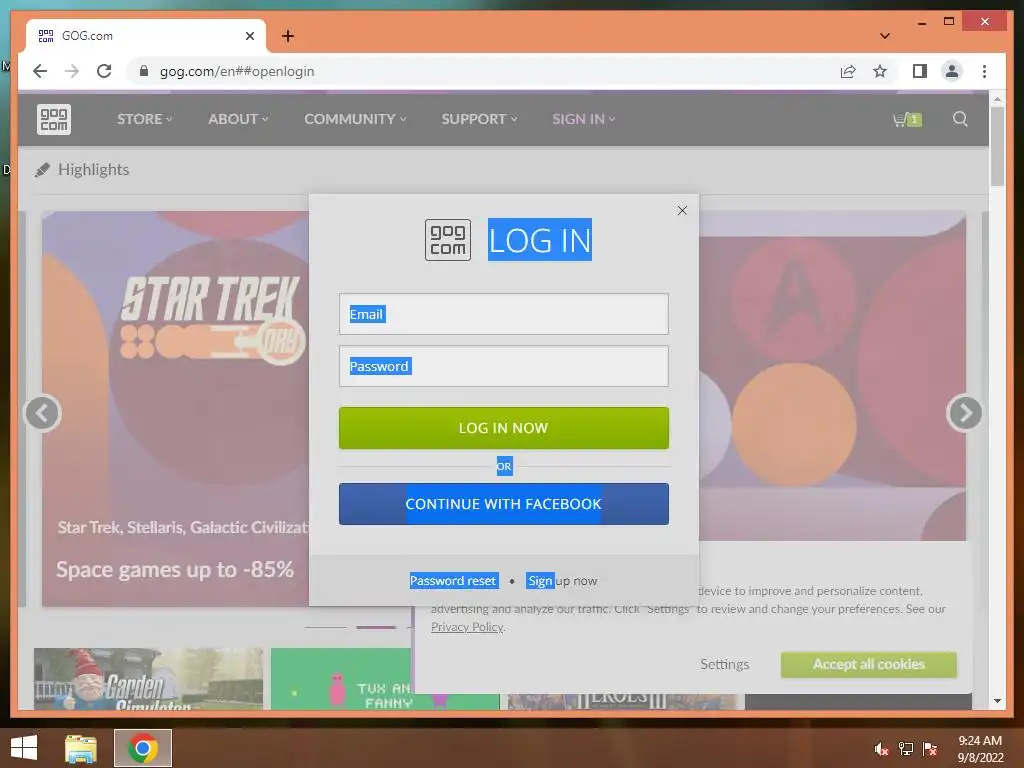Click the Star Trek banner image
This screenshot has height=768, width=1024.
pyautogui.click(x=175, y=408)
